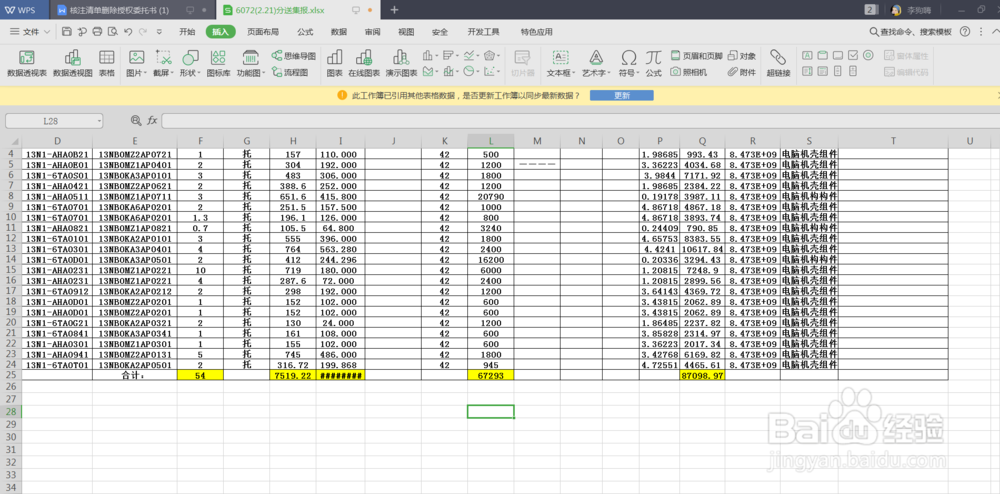Open the user account 李狗嗨
Viewport: 1000px width, 494px height.
tap(911, 10)
